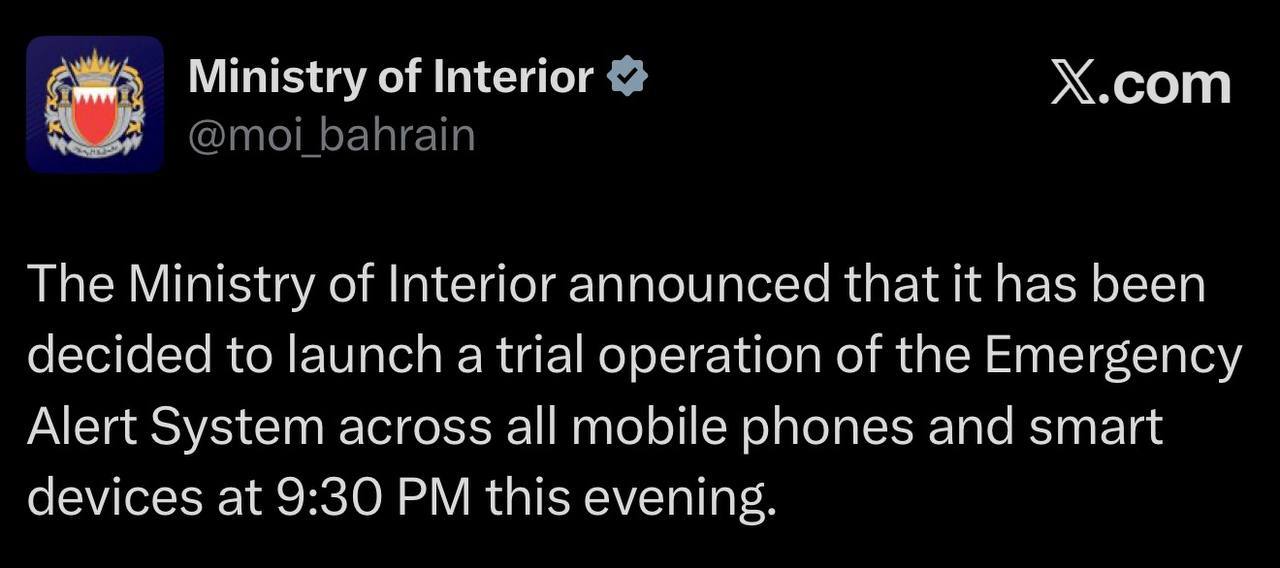The height and width of the screenshot is (568, 1280).
Task: Open the Ministry of Interior profile avatar
Action: [95, 105]
